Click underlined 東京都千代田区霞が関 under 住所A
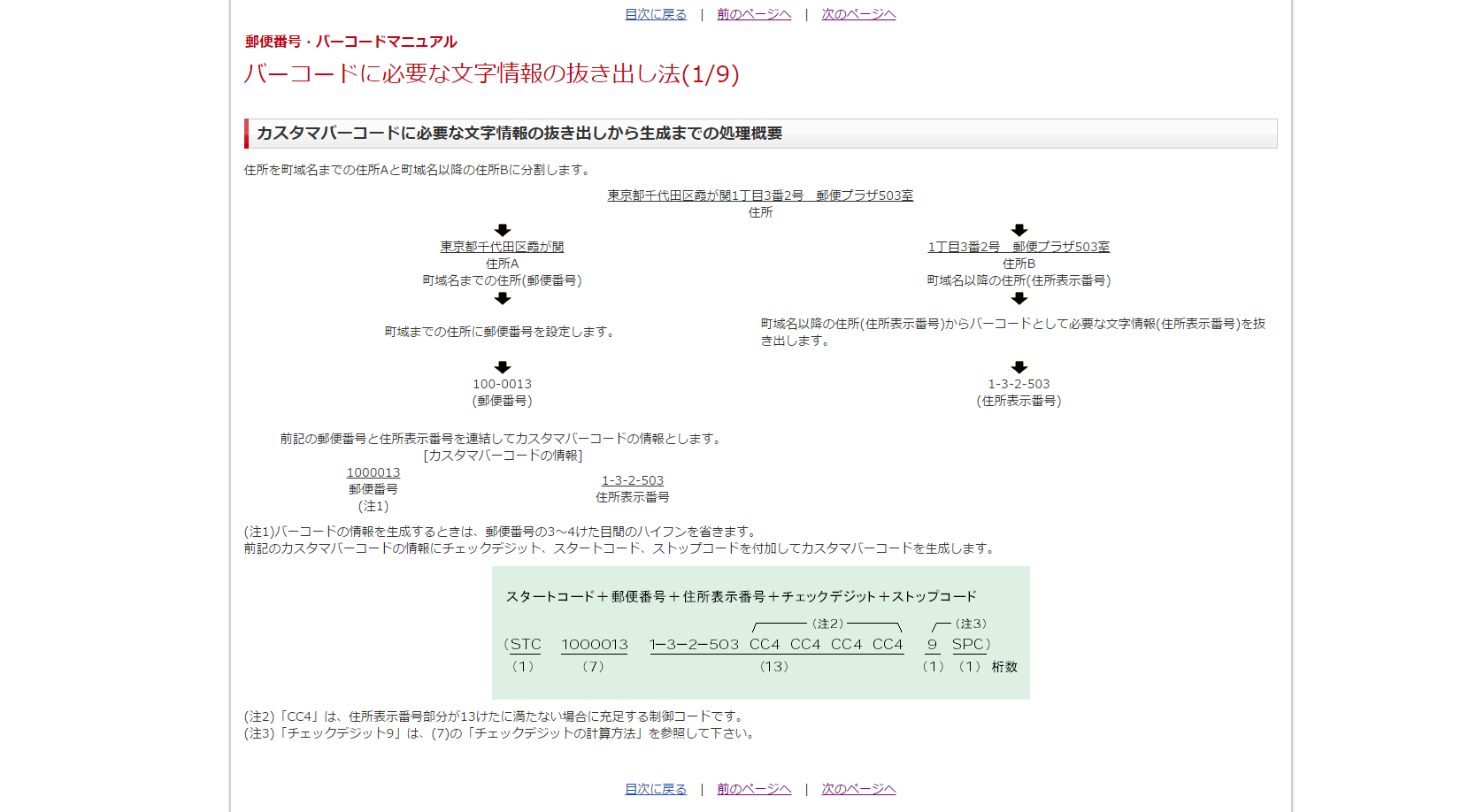 click(502, 247)
